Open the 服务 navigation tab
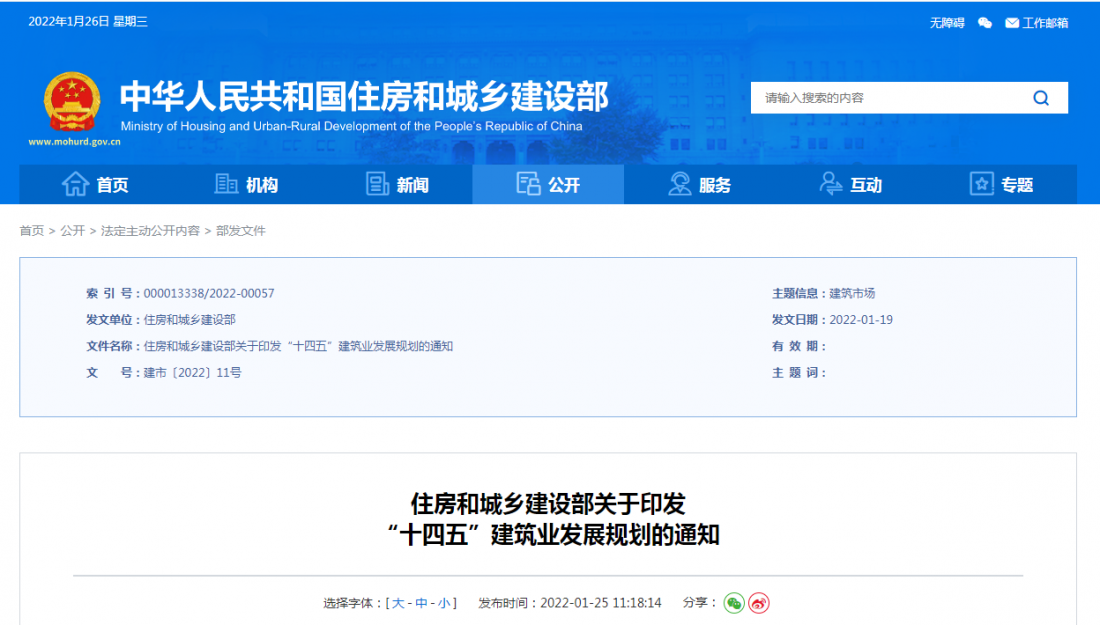Viewport: 1100px width, 625px height. point(699,184)
